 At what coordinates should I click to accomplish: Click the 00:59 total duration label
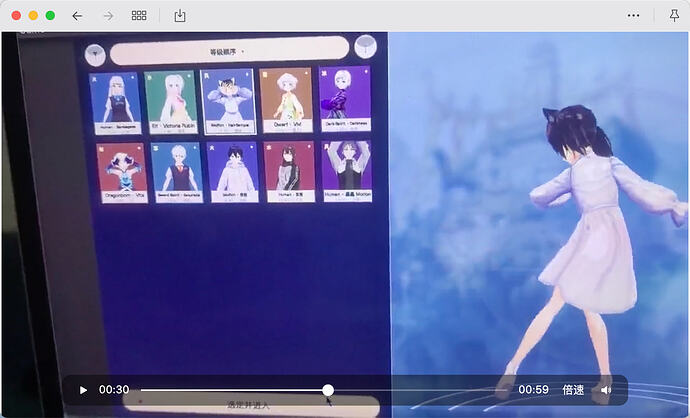(x=533, y=390)
